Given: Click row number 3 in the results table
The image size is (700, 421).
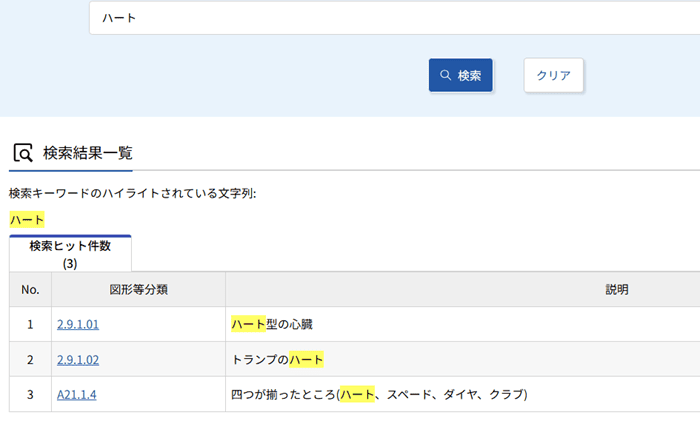Looking at the screenshot, I should pos(30,394).
